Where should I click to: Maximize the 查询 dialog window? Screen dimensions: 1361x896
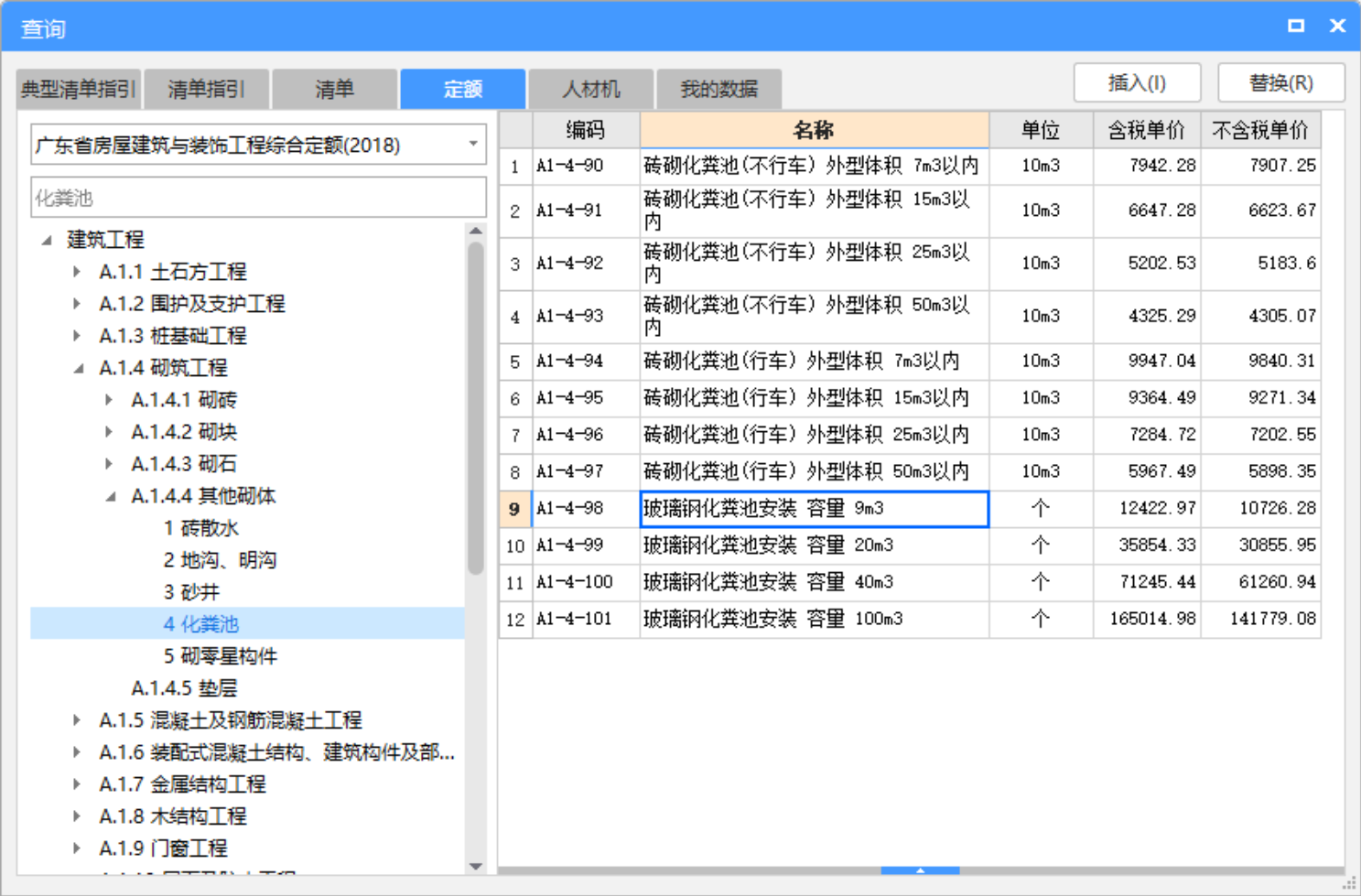pyautogui.click(x=1296, y=26)
